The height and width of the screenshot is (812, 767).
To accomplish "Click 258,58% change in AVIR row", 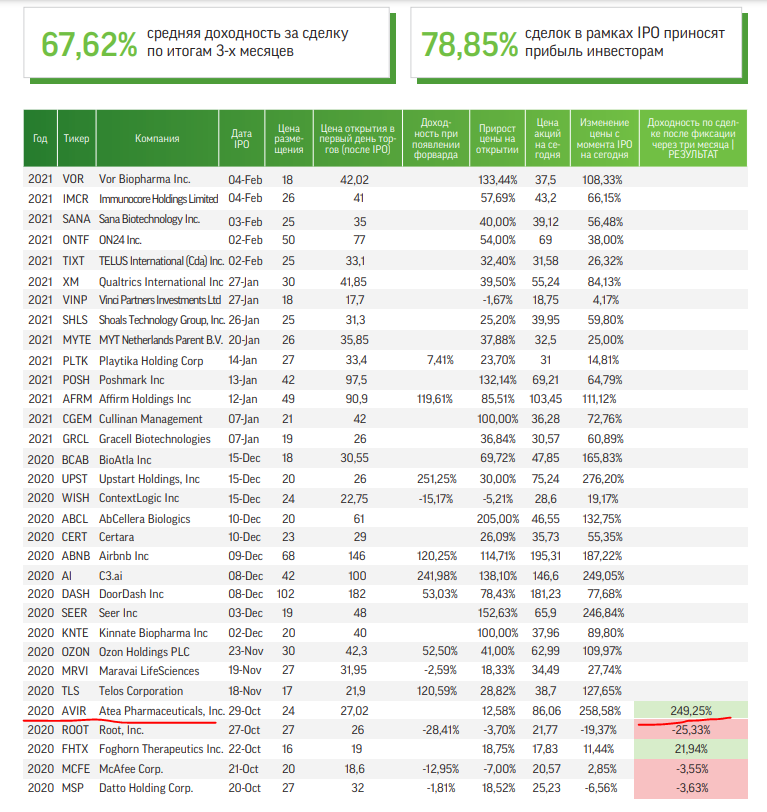I will tap(600, 711).
